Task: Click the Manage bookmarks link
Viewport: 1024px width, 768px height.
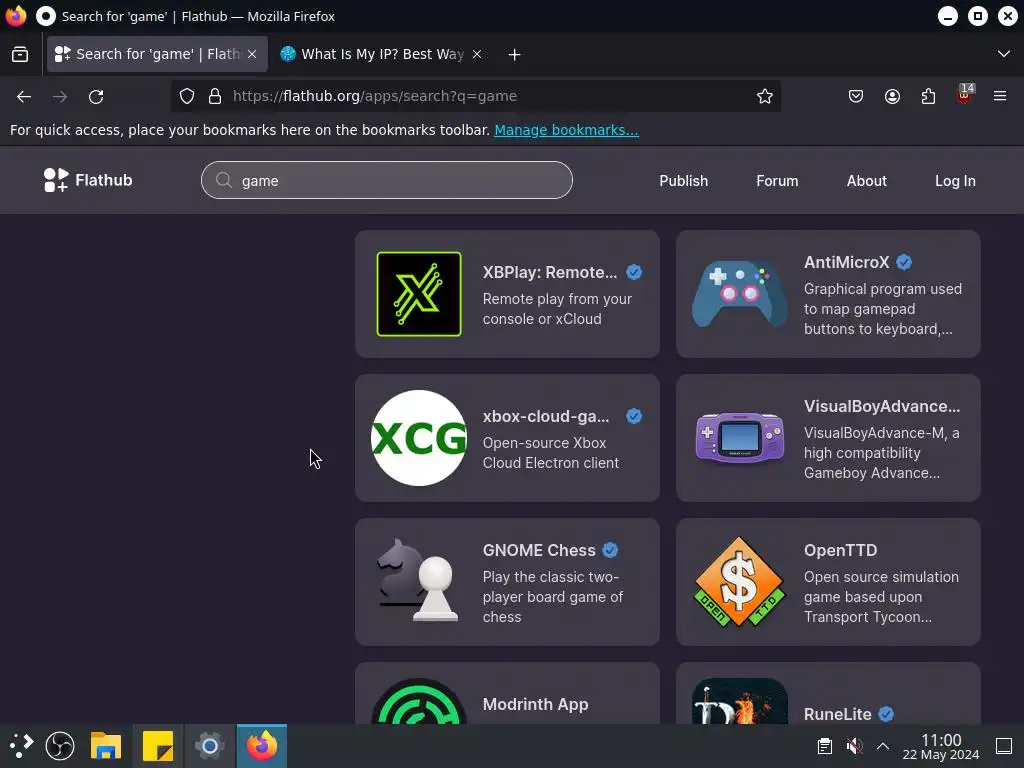Action: coord(566,130)
